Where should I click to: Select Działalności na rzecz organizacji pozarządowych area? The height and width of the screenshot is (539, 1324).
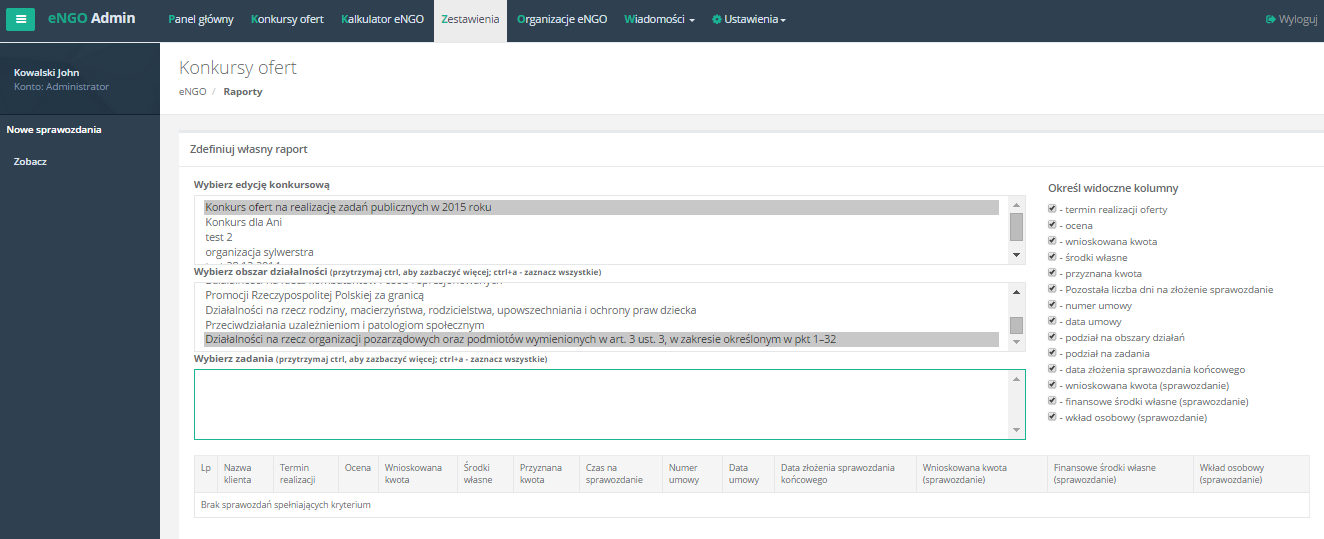601,340
